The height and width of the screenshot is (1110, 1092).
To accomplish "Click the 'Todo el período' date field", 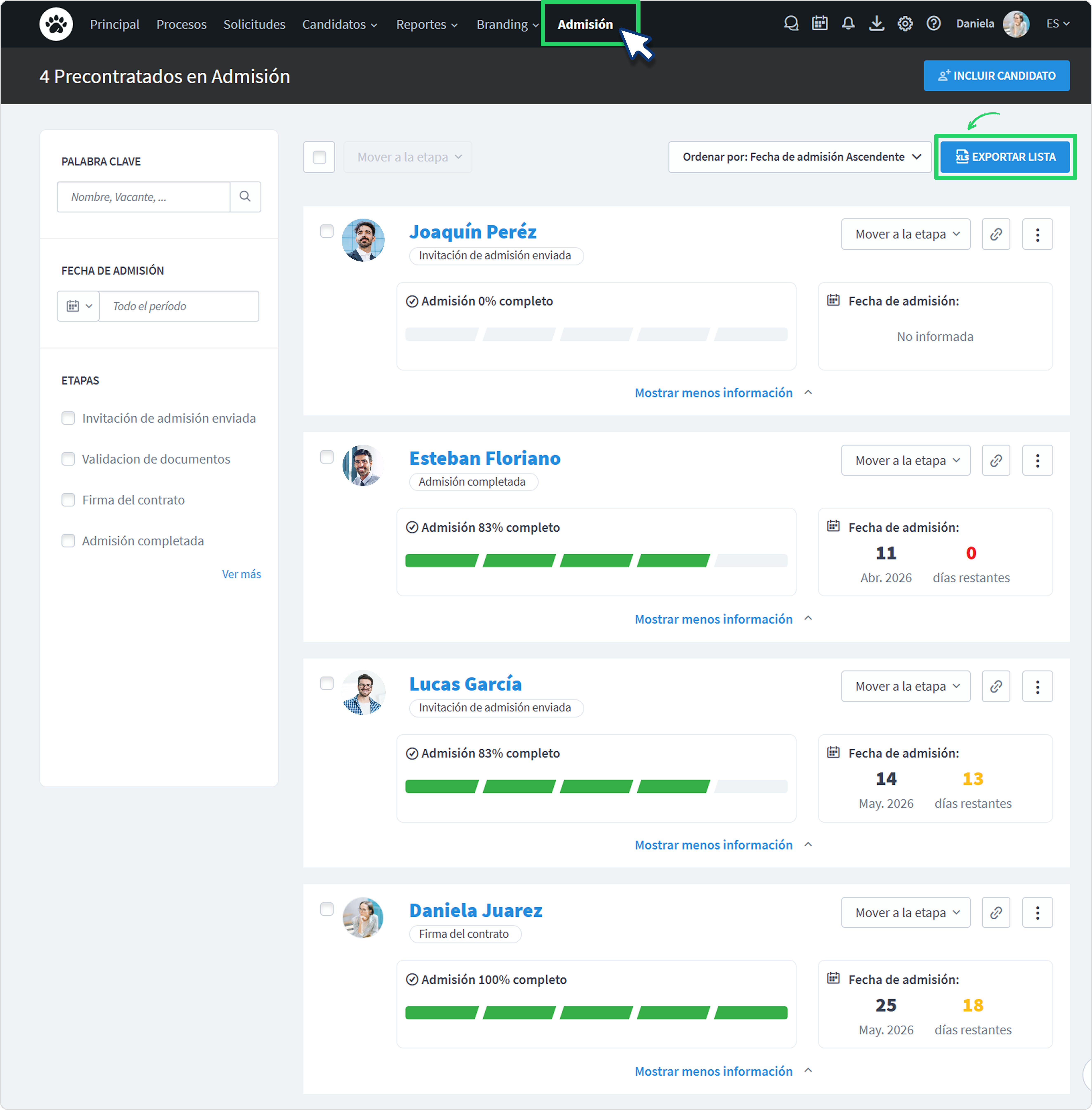I will coord(179,306).
